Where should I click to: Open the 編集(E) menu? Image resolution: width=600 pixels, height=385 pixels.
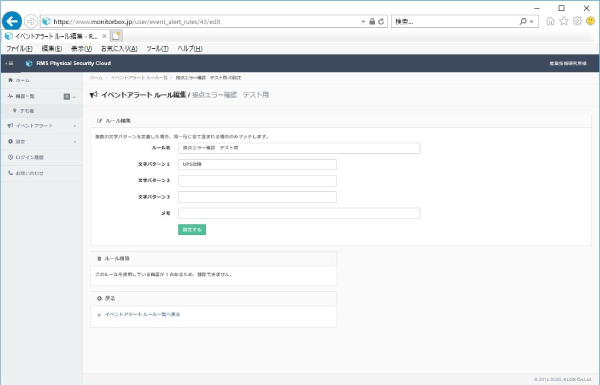click(x=52, y=49)
